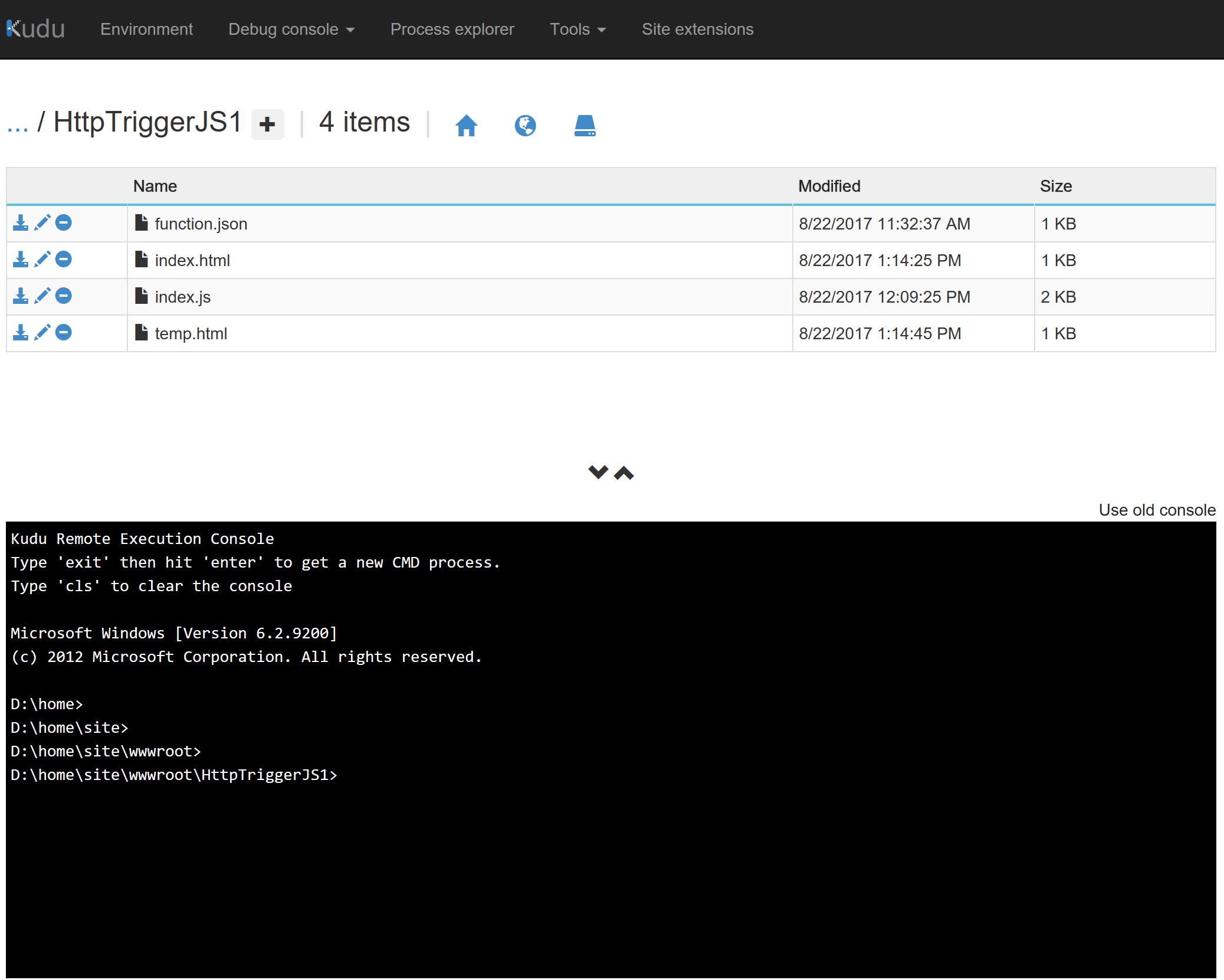Click the Modified column header
The width and height of the screenshot is (1224, 980).
pyautogui.click(x=829, y=186)
